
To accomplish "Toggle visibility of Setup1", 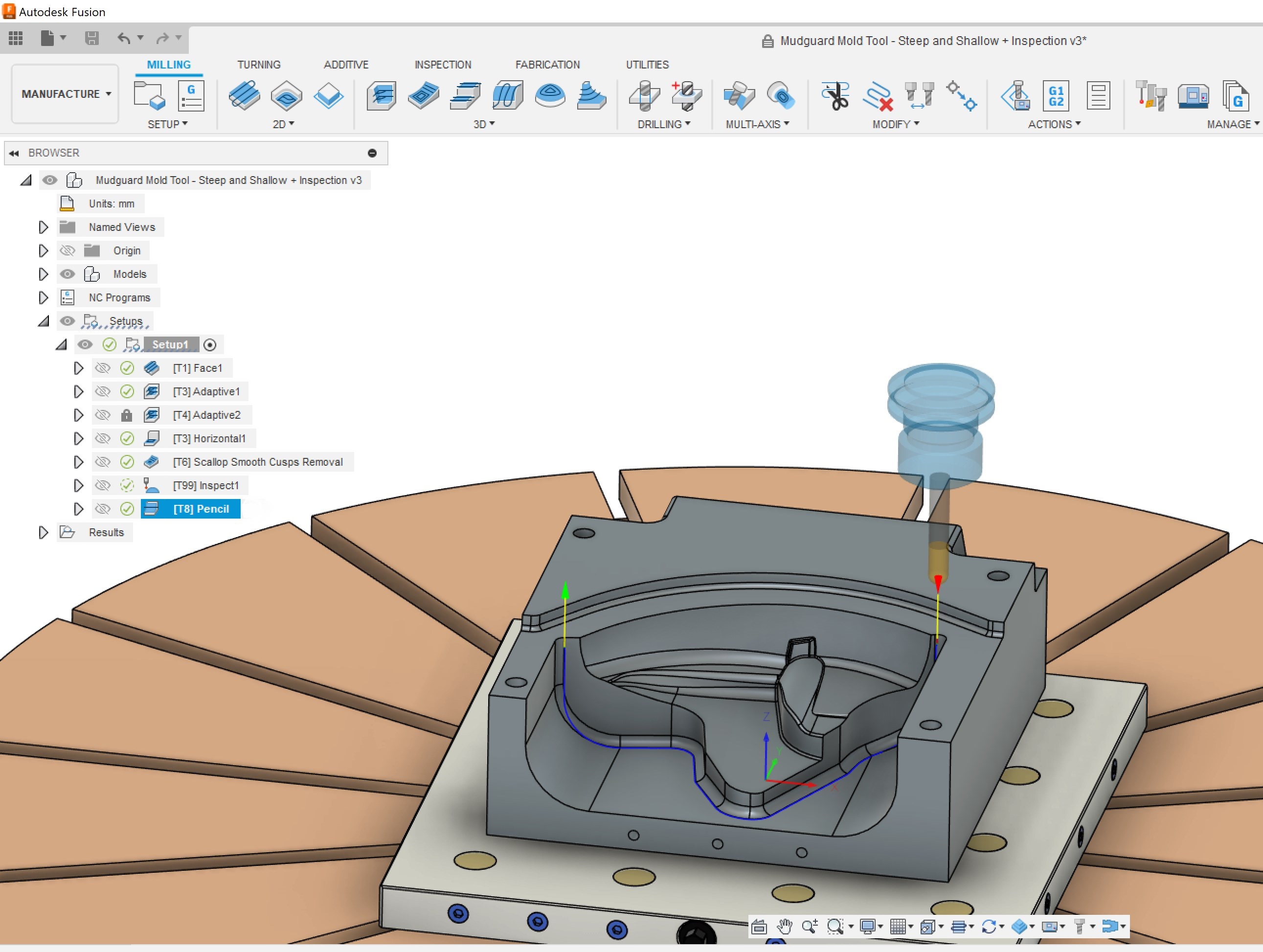I will tap(85, 344).
